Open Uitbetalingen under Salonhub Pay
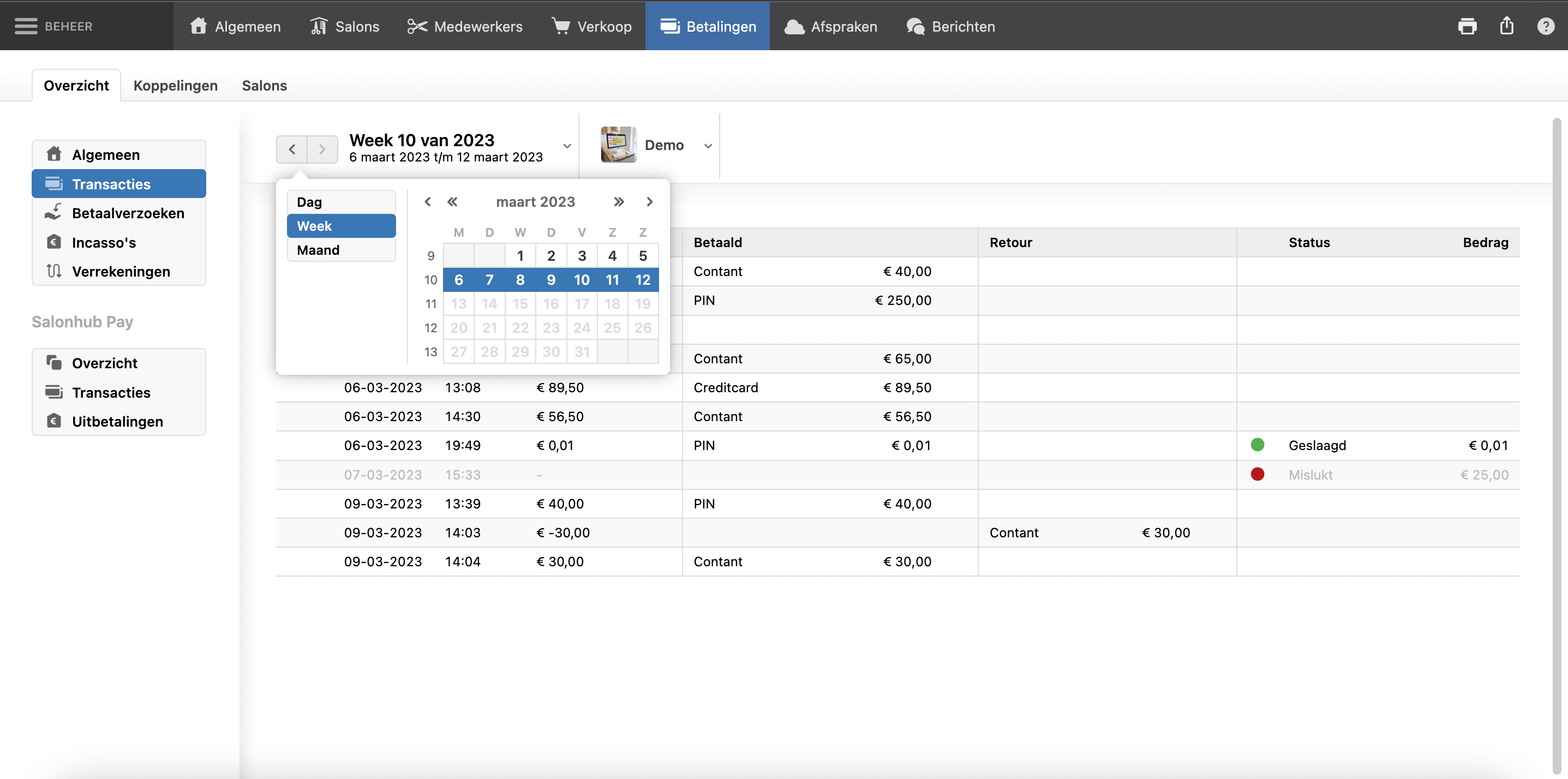1568x779 pixels. click(x=117, y=421)
